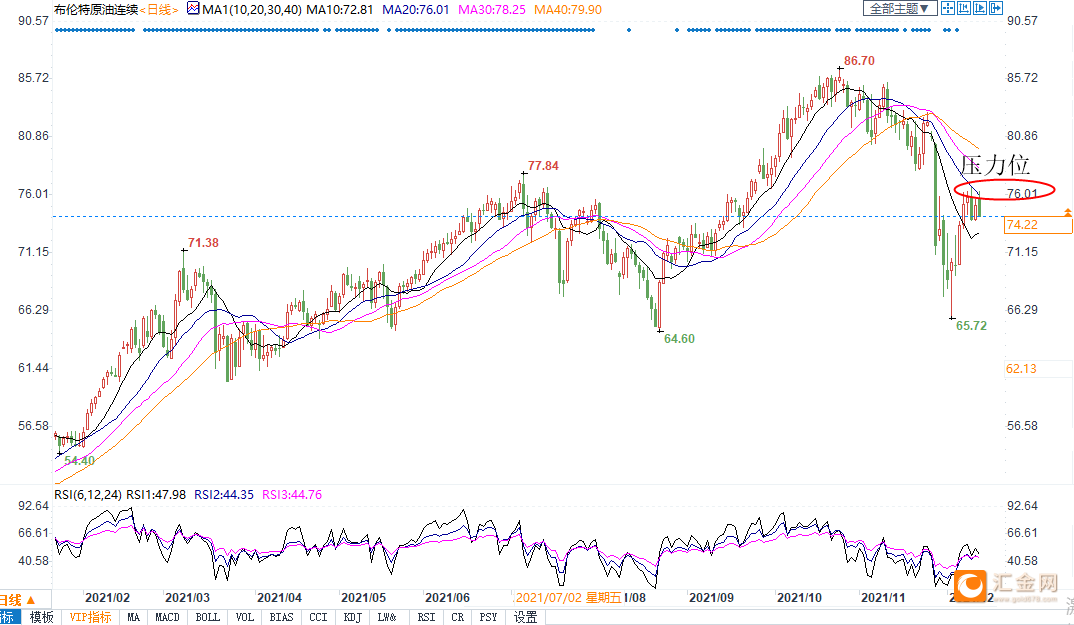This screenshot has width=1074, height=625.
Task: Click the 56.58 right axis label
Action: click(1022, 426)
